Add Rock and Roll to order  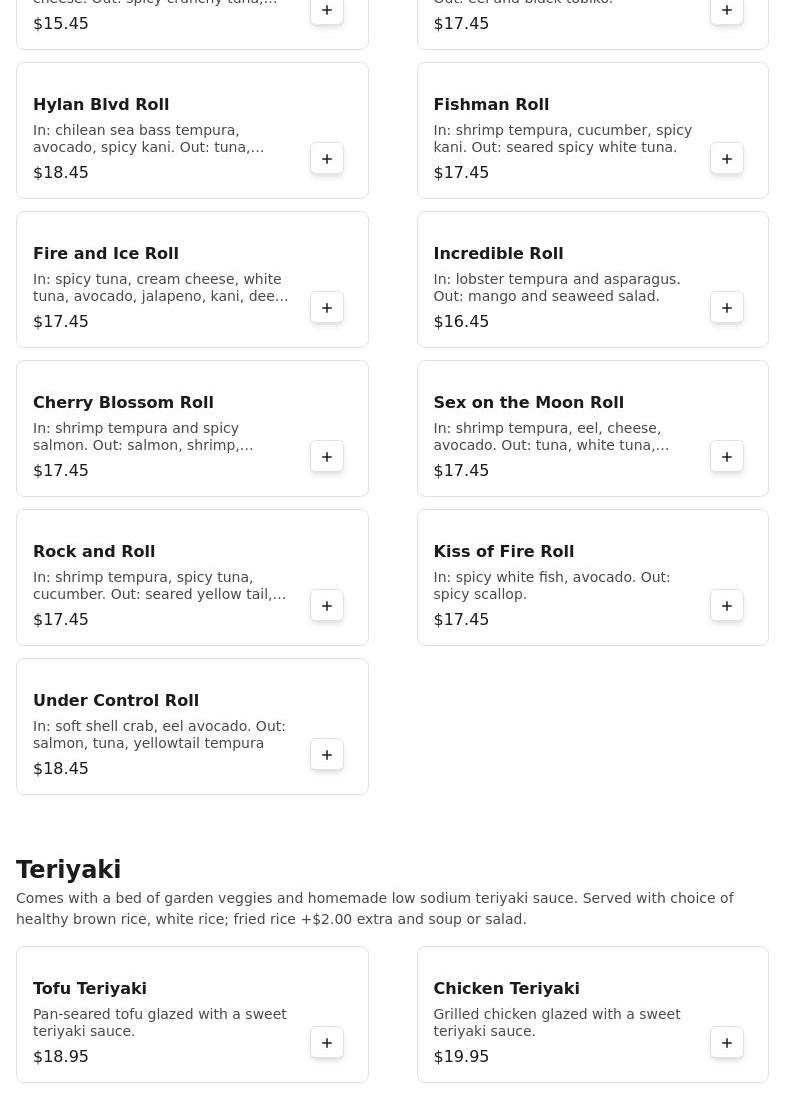(x=327, y=606)
